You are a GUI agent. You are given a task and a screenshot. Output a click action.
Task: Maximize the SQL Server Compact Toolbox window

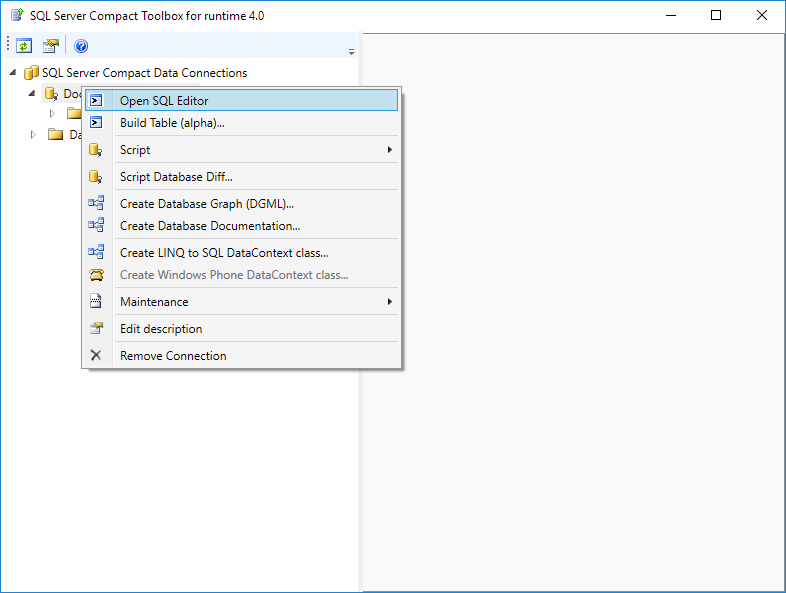(716, 15)
